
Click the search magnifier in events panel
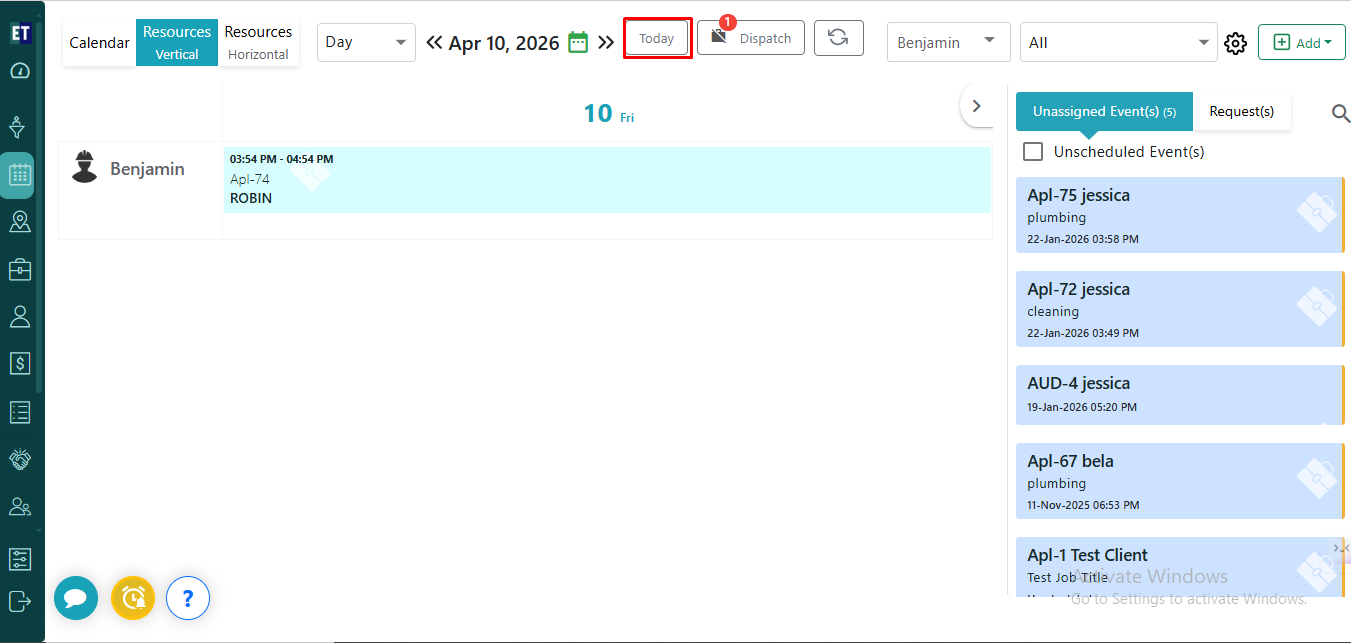[x=1340, y=113]
